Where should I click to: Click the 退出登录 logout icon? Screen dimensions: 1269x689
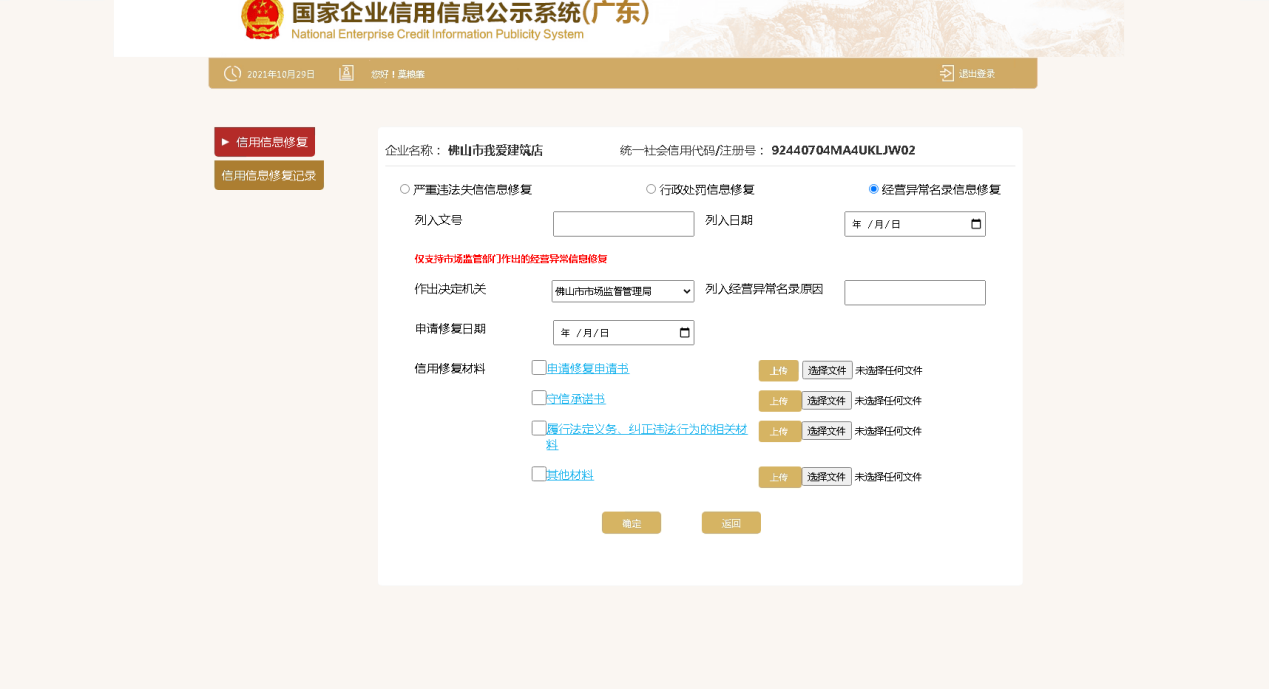tap(947, 73)
